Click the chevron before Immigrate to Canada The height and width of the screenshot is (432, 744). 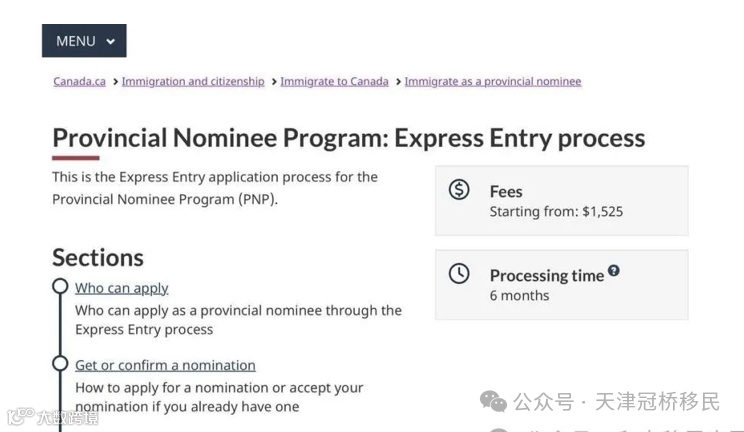273,82
